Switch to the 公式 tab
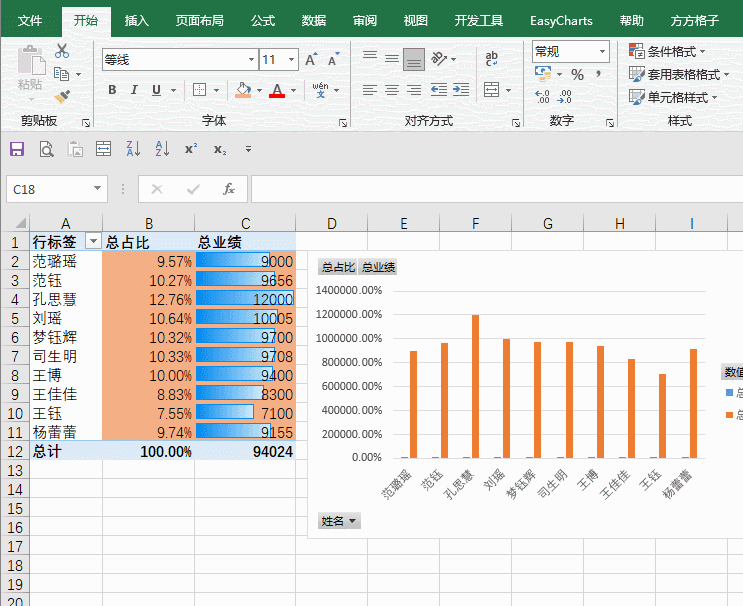The image size is (743, 606). click(263, 20)
